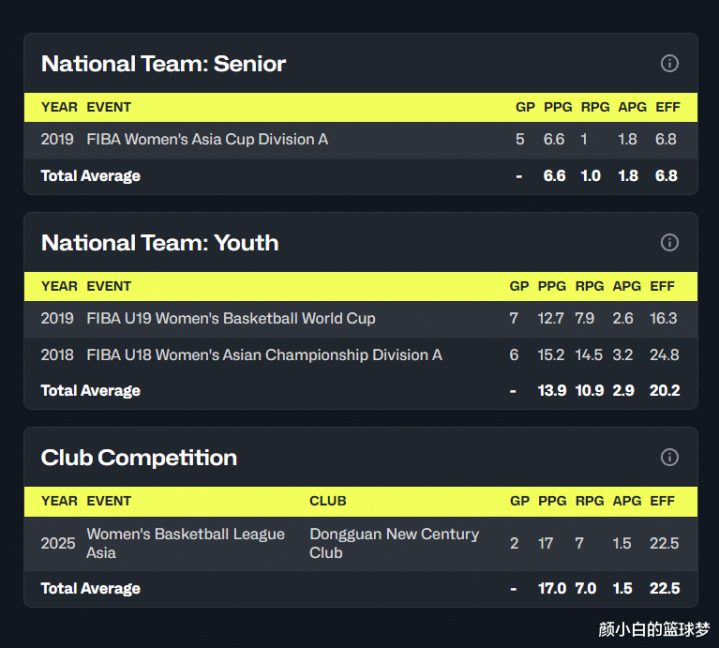This screenshot has height=648, width=719.
Task: Click APG column header in Club Competition table
Action: (627, 501)
